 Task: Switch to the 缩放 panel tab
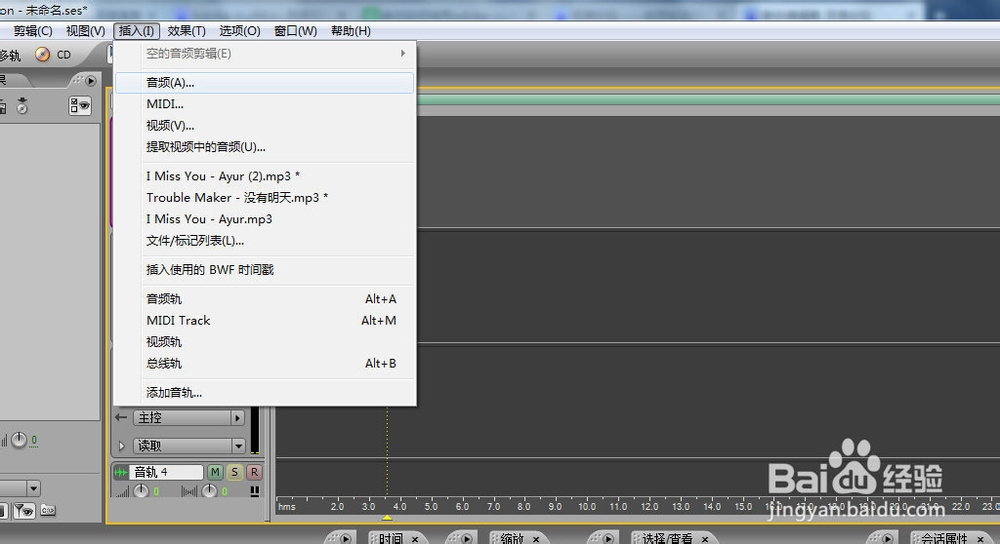(x=512, y=539)
